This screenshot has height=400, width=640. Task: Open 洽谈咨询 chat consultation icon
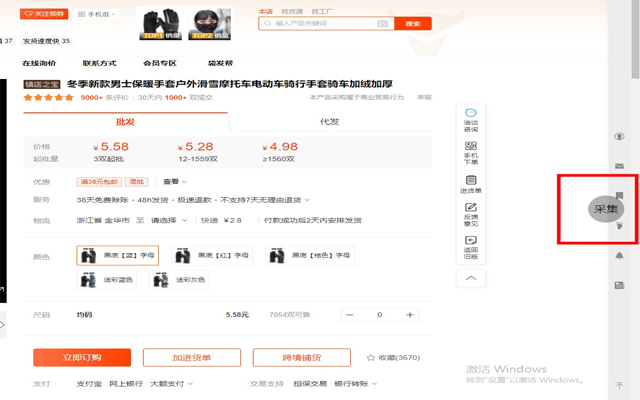471,120
